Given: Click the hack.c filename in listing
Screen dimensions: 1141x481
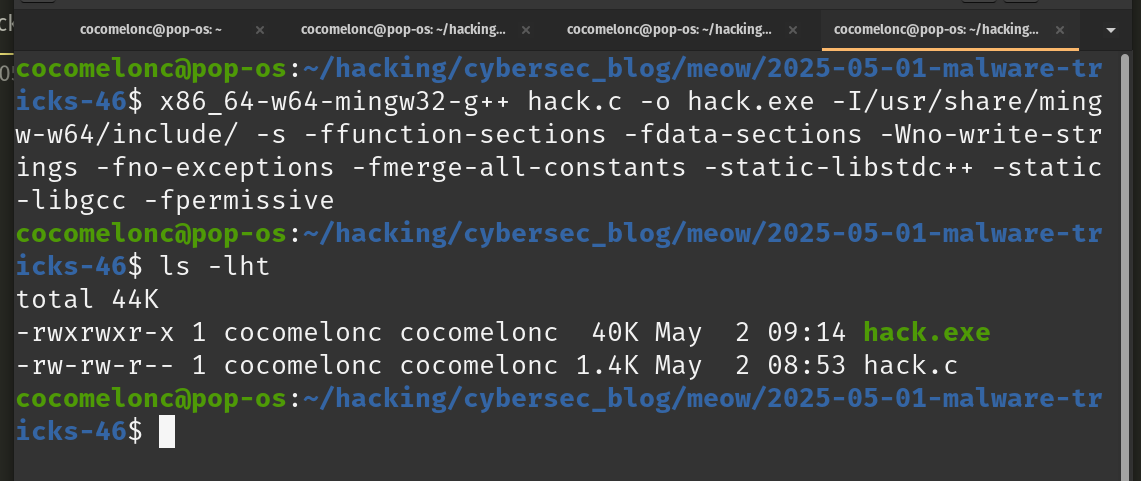Looking at the screenshot, I should (x=910, y=366).
